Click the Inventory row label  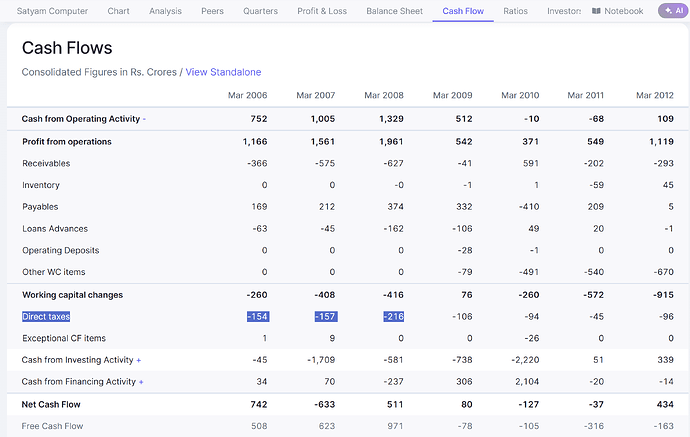pyautogui.click(x=41, y=185)
